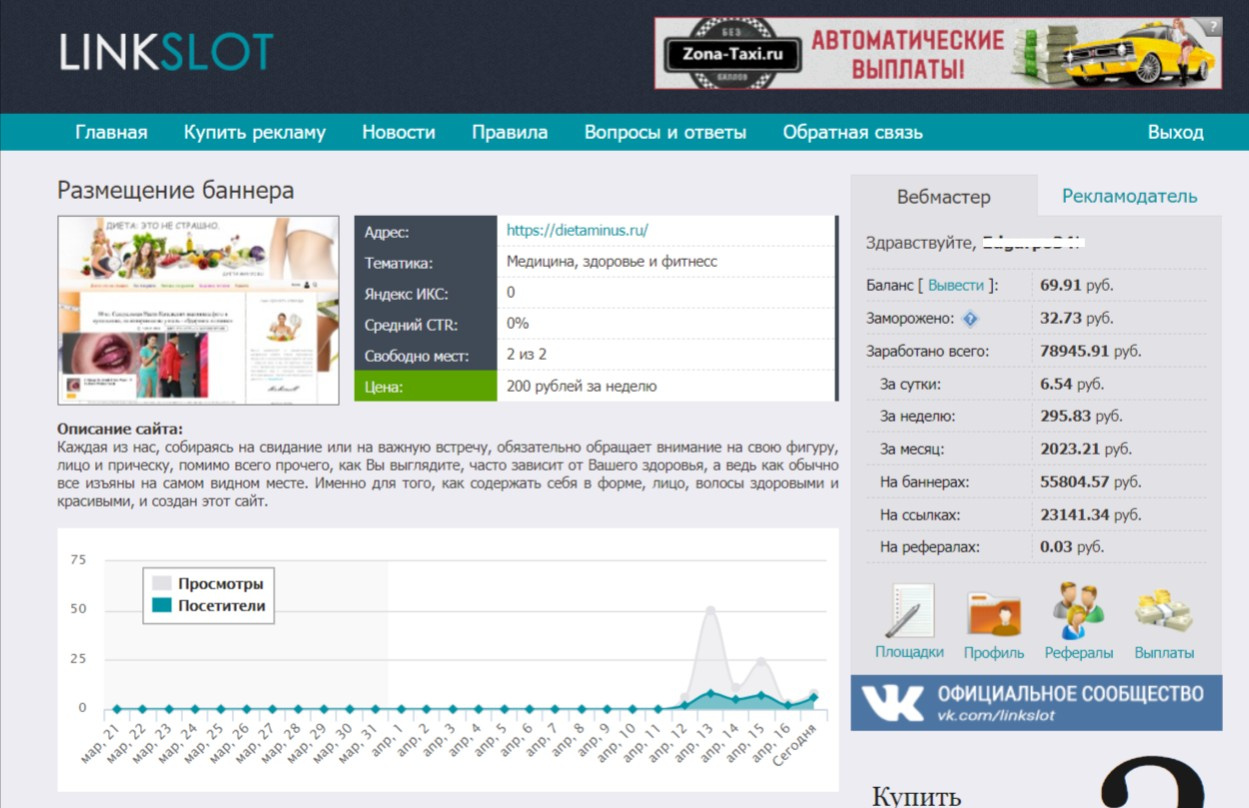
Task: Open the Рефералы people icon
Action: (x=1079, y=611)
